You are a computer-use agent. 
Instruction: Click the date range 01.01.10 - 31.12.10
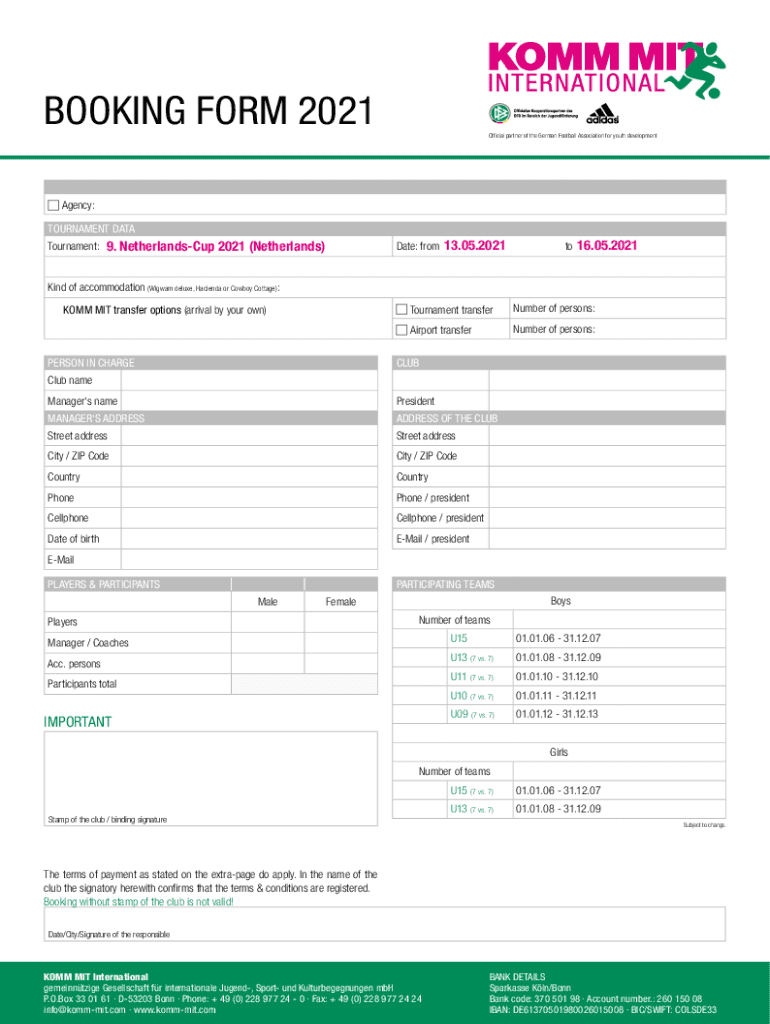click(x=557, y=677)
